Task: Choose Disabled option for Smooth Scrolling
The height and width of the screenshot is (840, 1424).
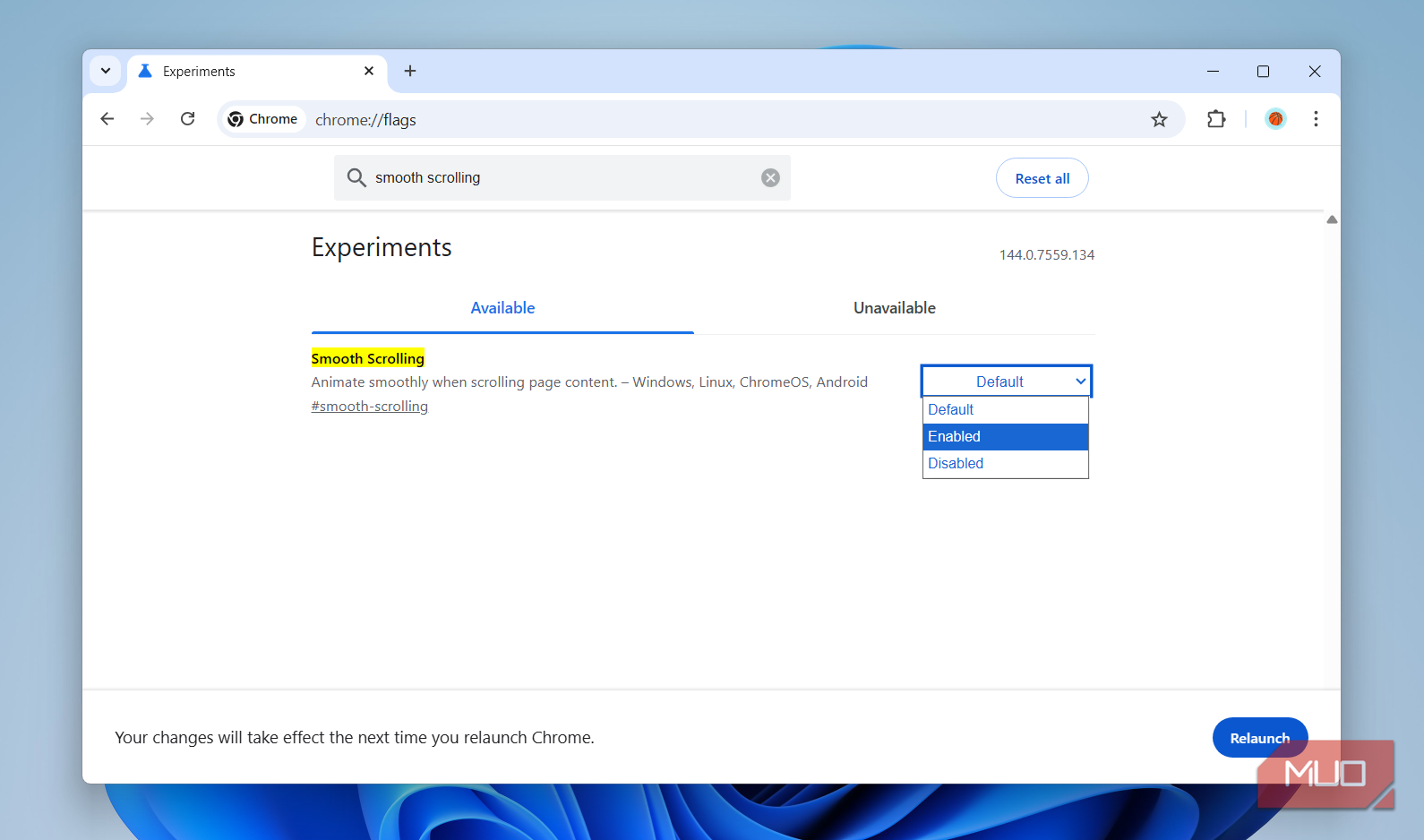Action: (1005, 464)
